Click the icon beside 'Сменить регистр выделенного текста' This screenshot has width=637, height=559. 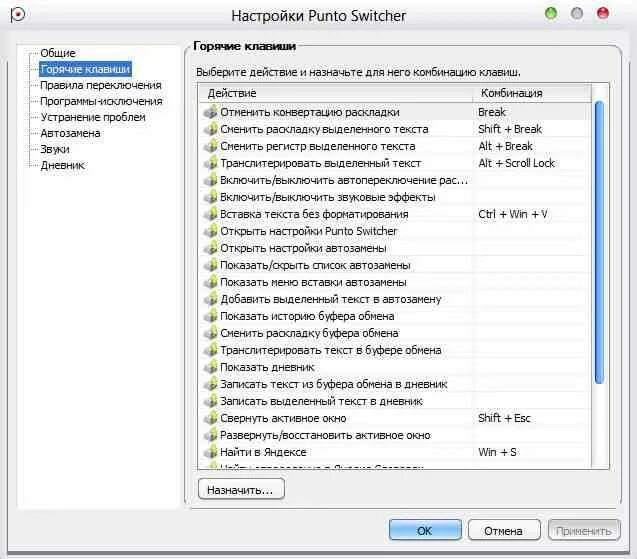click(210, 146)
